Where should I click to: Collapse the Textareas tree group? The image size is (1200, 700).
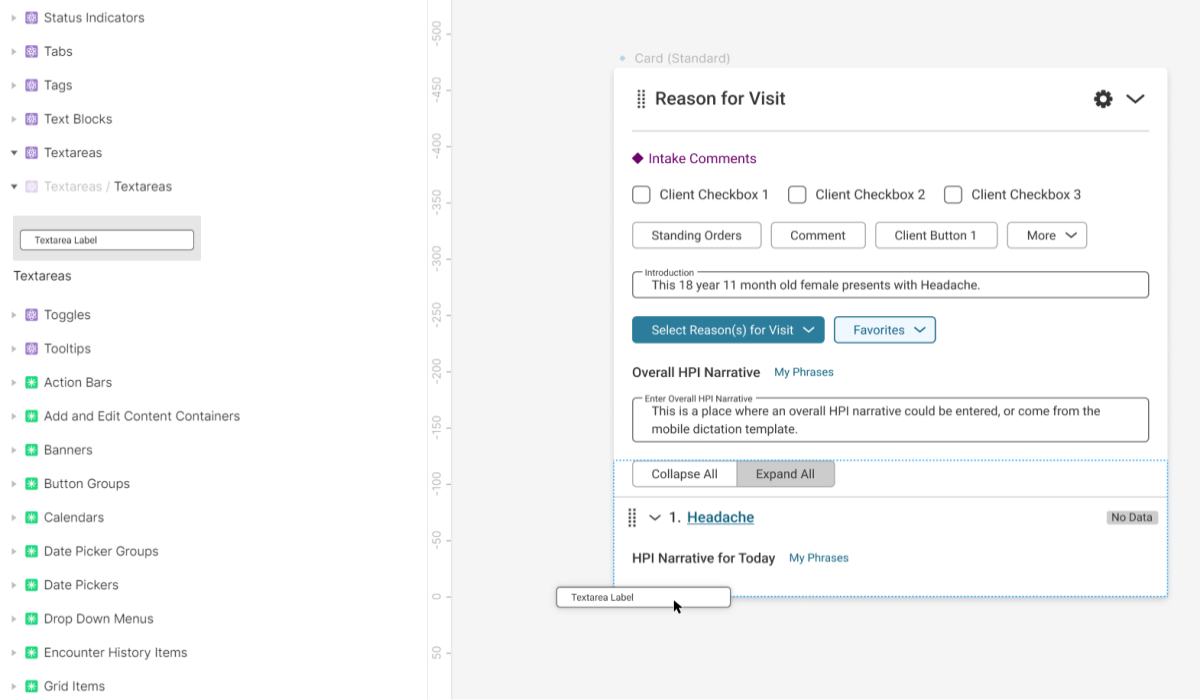point(14,153)
